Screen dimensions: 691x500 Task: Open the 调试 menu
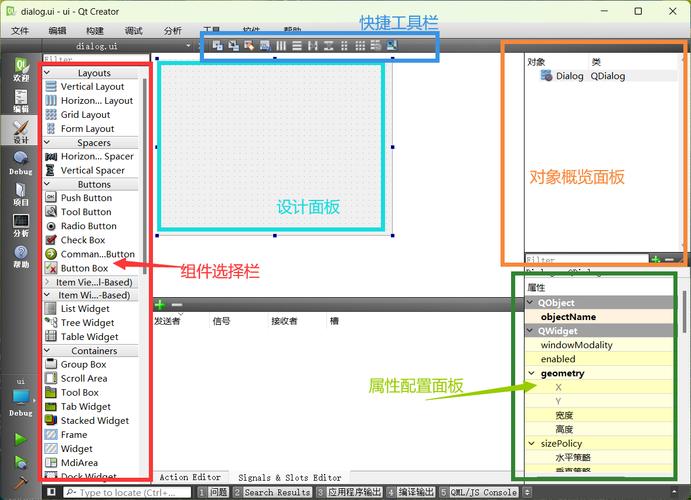134,30
